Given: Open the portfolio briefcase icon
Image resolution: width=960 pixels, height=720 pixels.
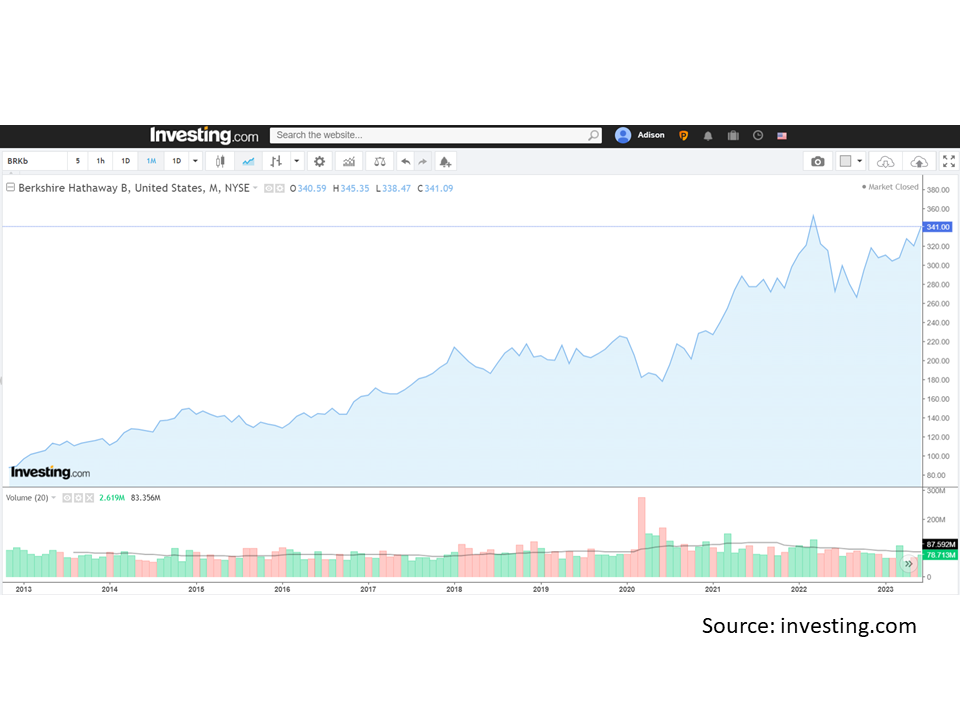Looking at the screenshot, I should [x=733, y=136].
